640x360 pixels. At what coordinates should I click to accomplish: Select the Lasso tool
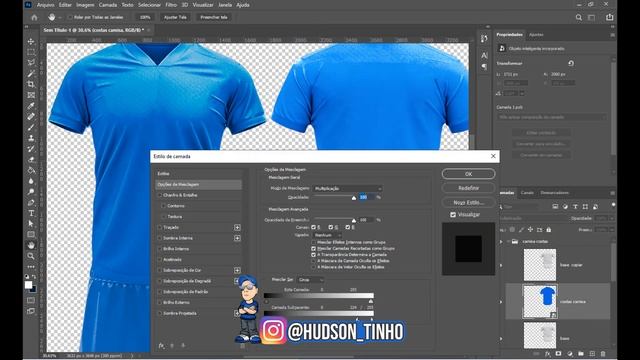[31, 63]
